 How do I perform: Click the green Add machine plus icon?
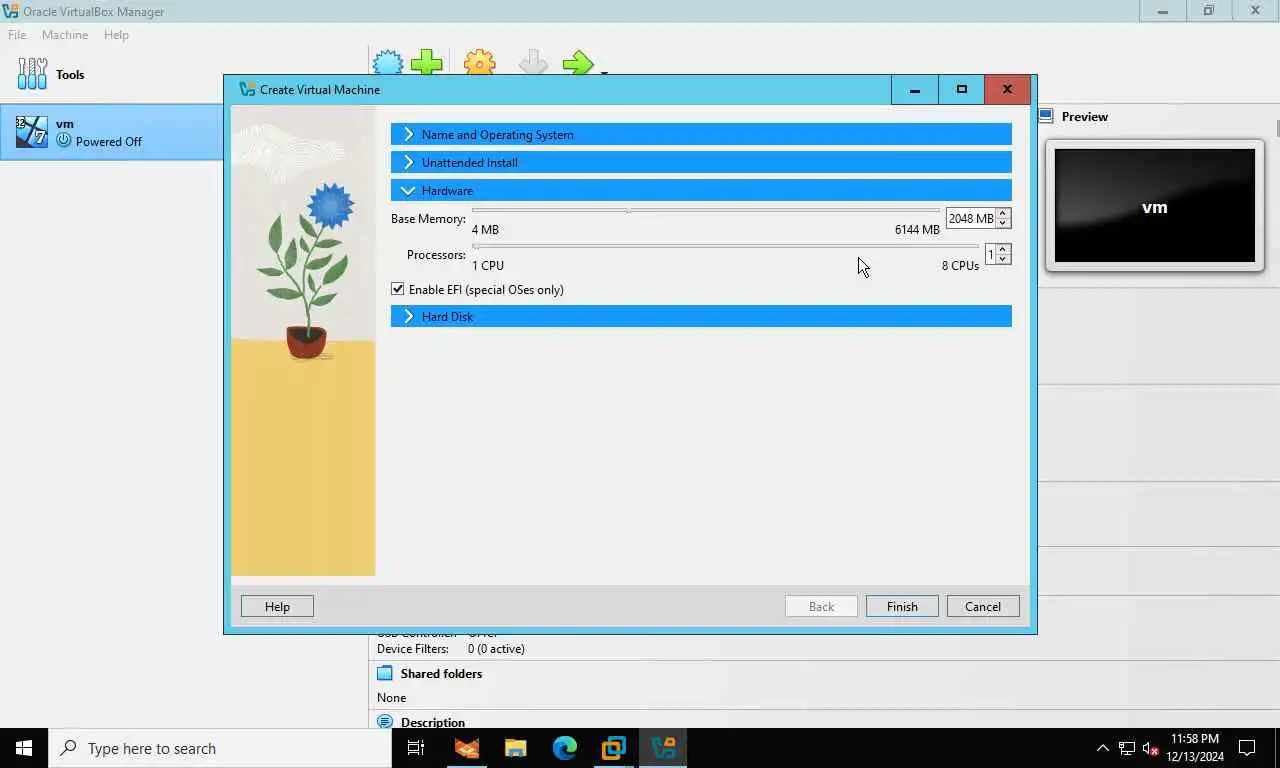[427, 63]
